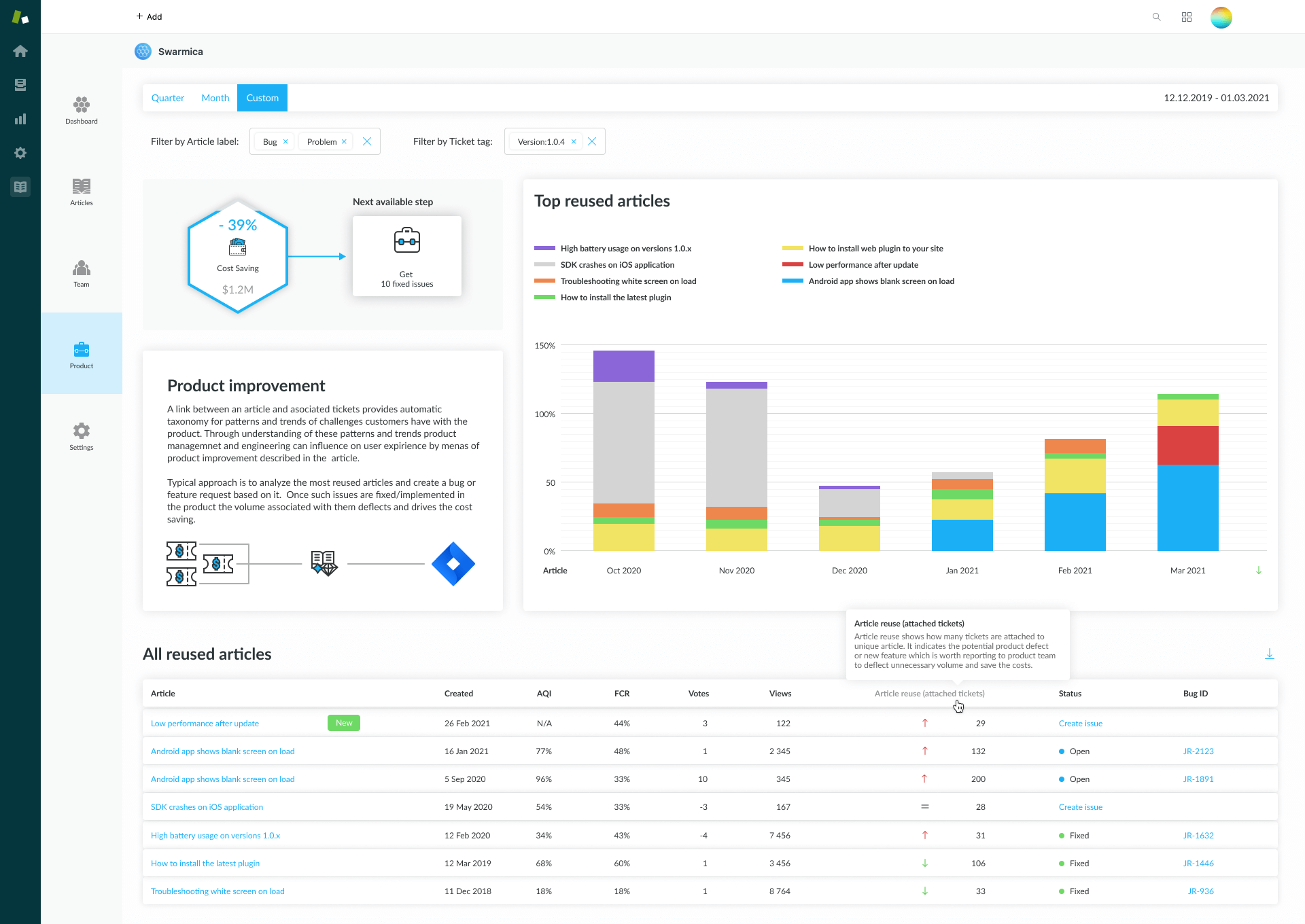Click the search magnifier icon
This screenshot has height=924, width=1305.
[1156, 17]
